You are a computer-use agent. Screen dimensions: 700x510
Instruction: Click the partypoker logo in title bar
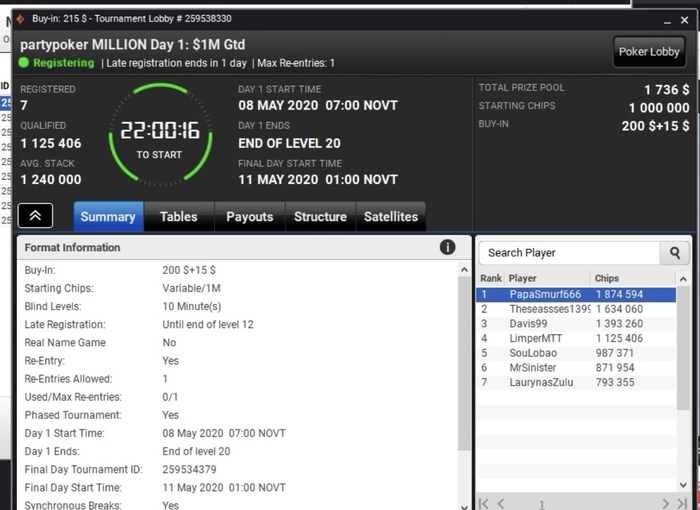click(20, 19)
